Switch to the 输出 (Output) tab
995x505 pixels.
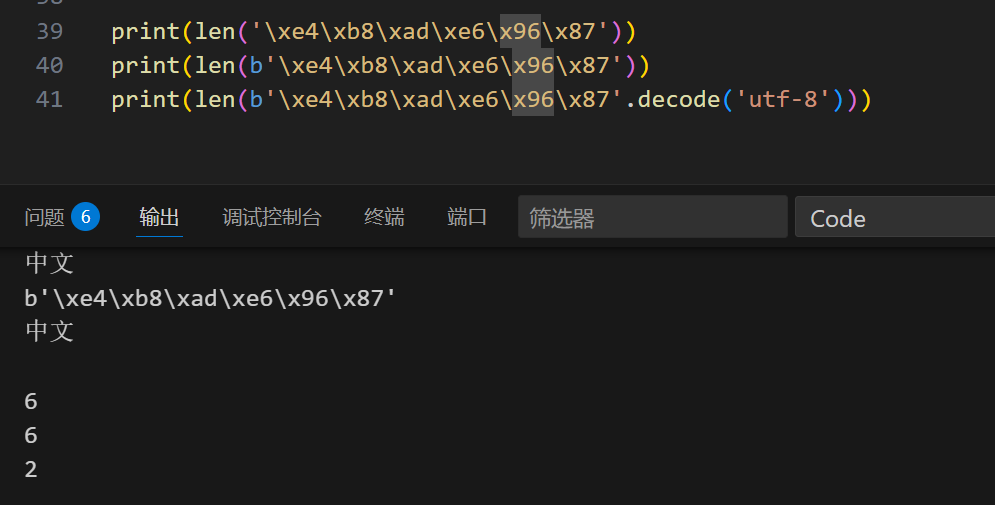159,217
